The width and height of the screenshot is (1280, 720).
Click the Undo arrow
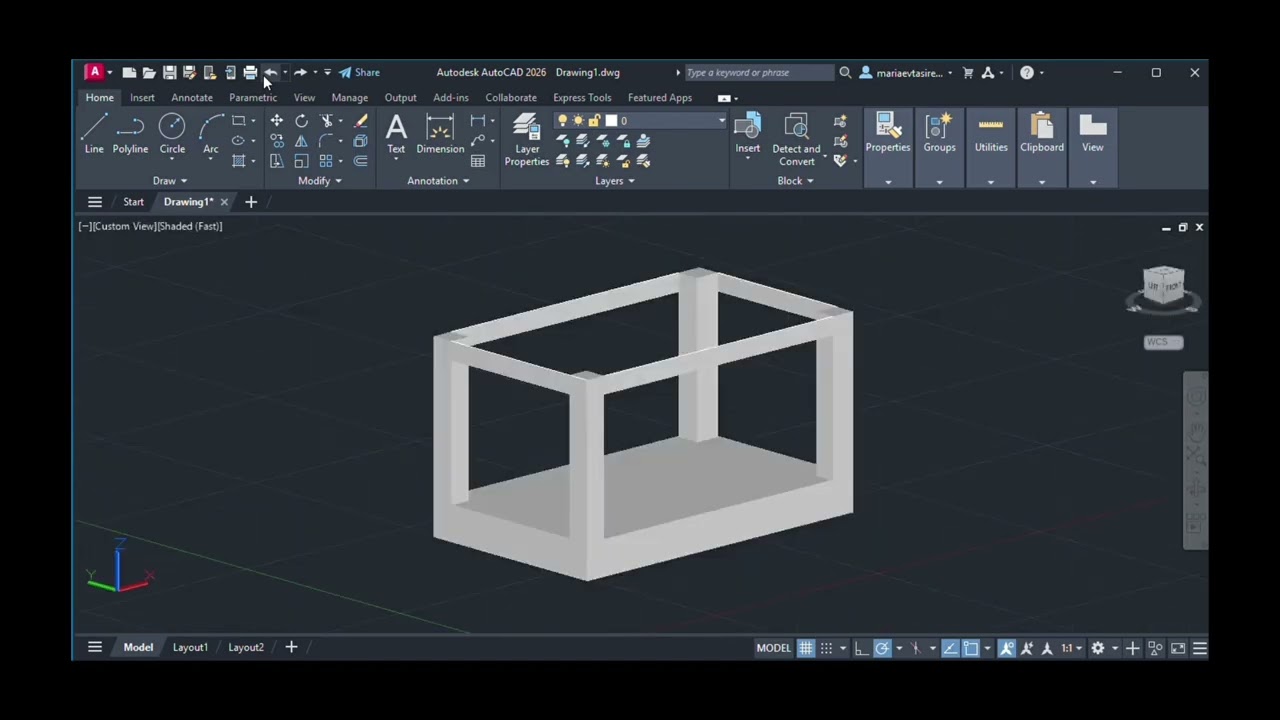click(270, 72)
